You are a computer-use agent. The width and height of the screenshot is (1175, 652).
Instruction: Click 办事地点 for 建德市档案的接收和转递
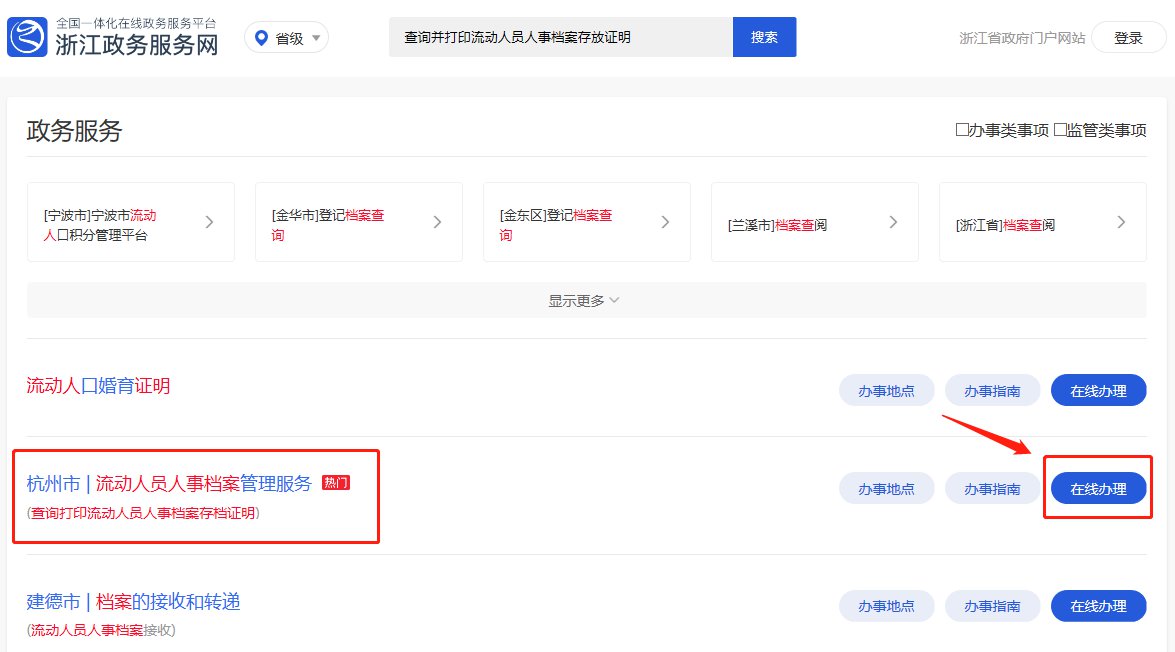coord(886,606)
